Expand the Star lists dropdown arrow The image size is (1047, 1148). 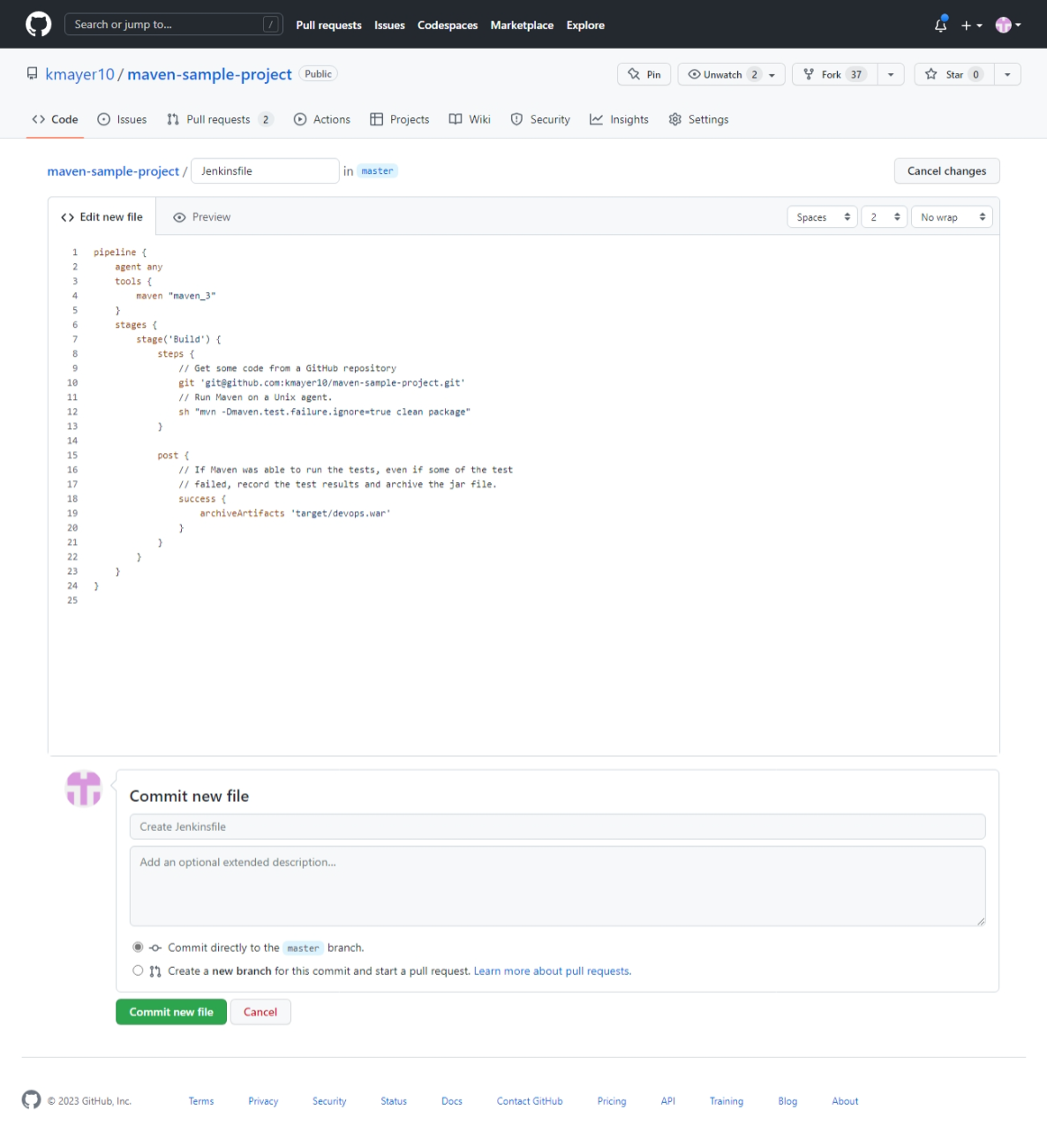tap(1007, 74)
